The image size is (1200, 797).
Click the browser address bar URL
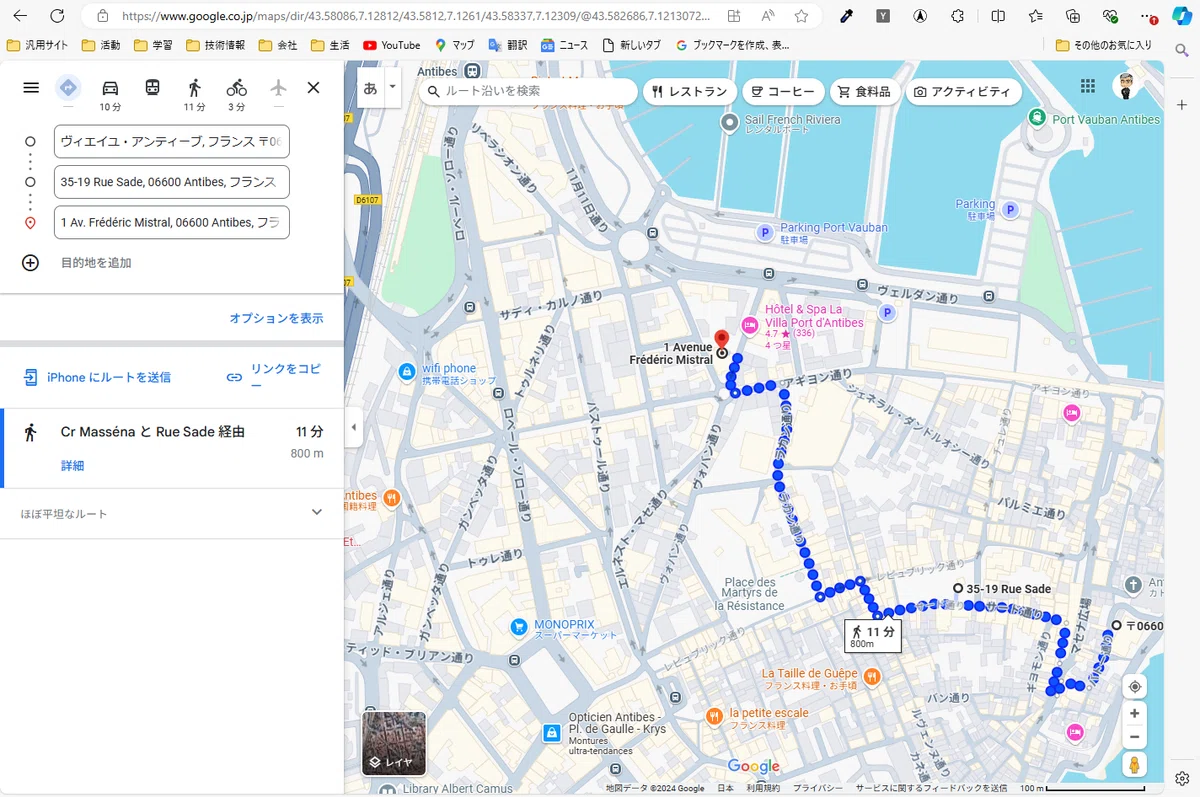coord(416,16)
